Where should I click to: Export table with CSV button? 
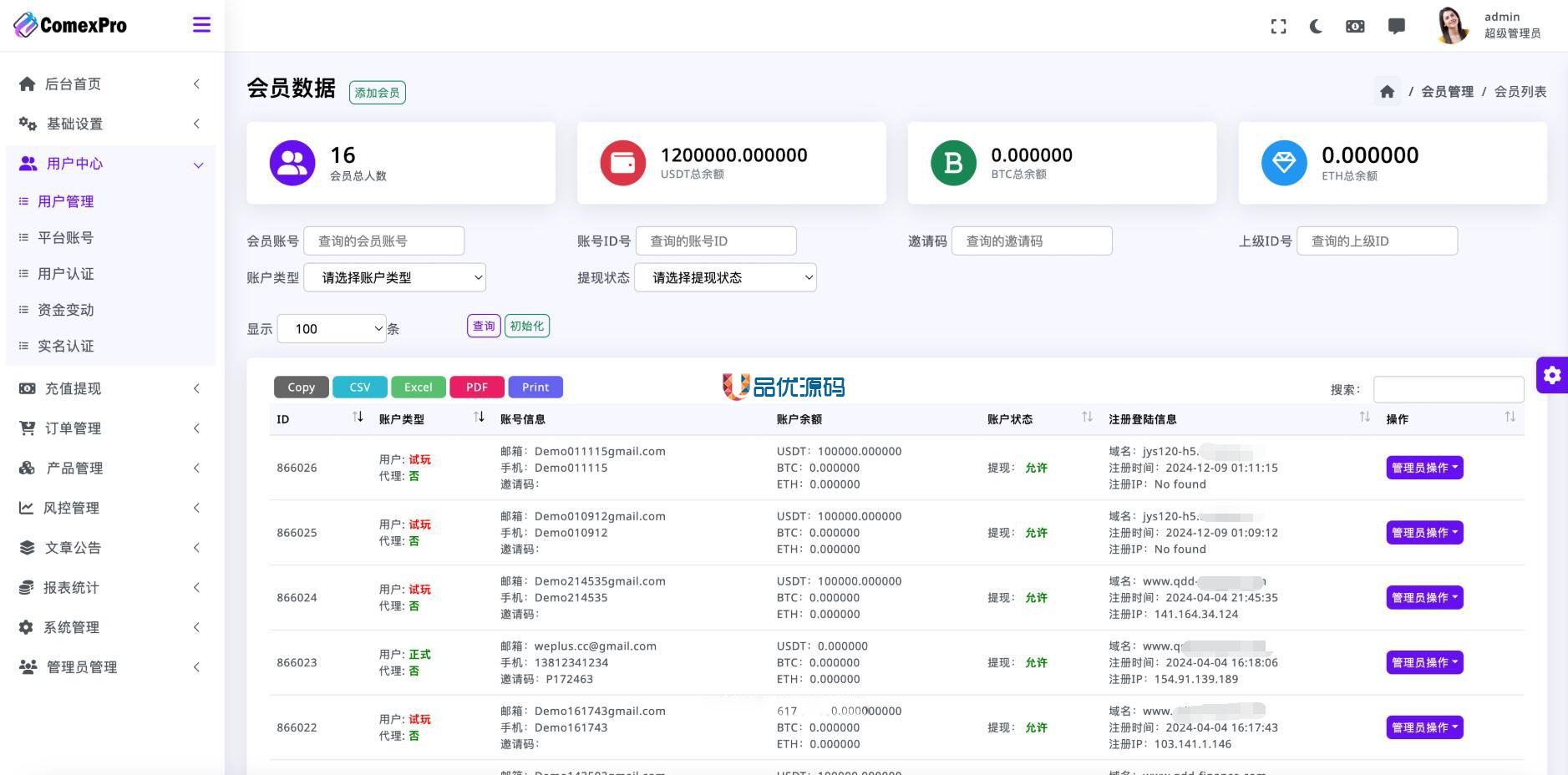(x=360, y=387)
